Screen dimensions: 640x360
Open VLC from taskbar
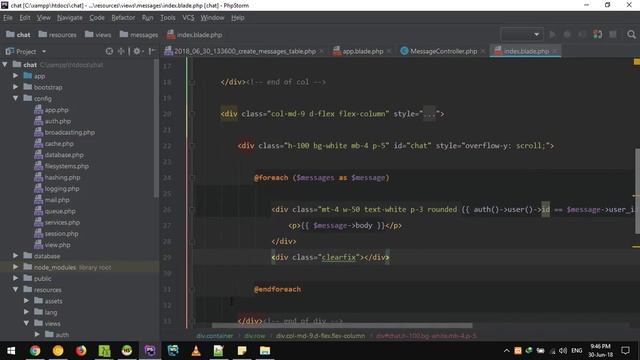196,351
